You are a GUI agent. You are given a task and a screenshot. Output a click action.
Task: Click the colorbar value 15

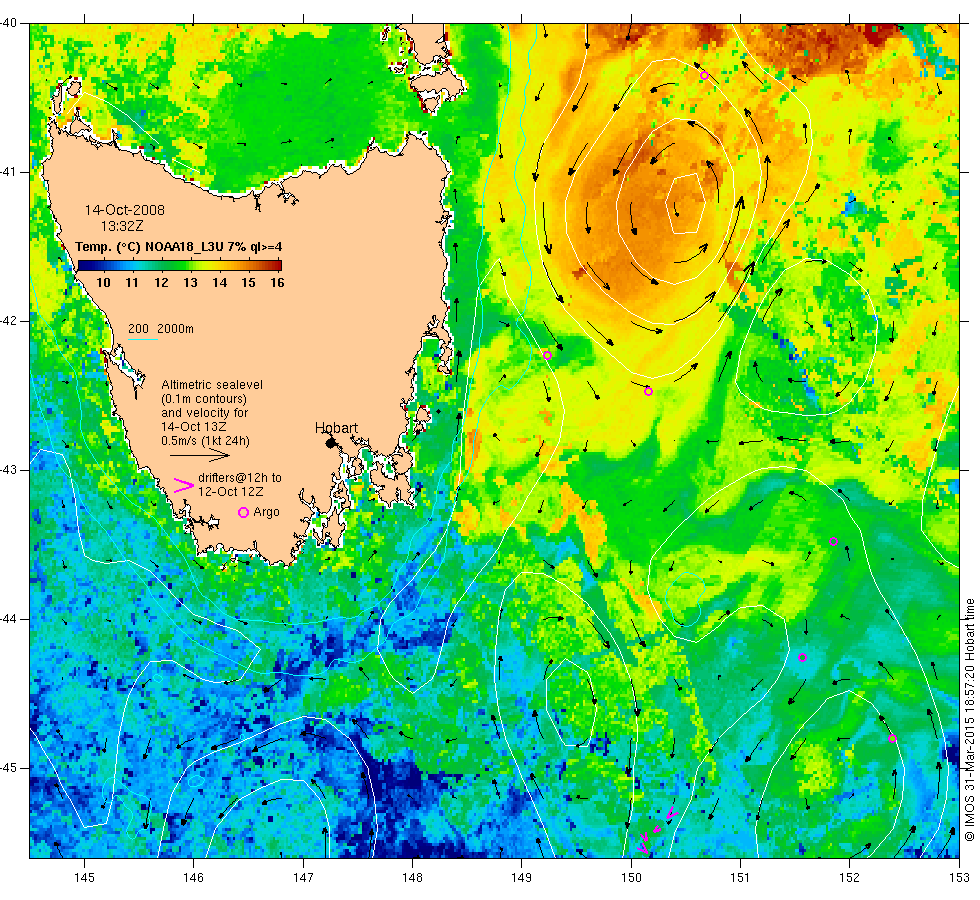tap(248, 282)
